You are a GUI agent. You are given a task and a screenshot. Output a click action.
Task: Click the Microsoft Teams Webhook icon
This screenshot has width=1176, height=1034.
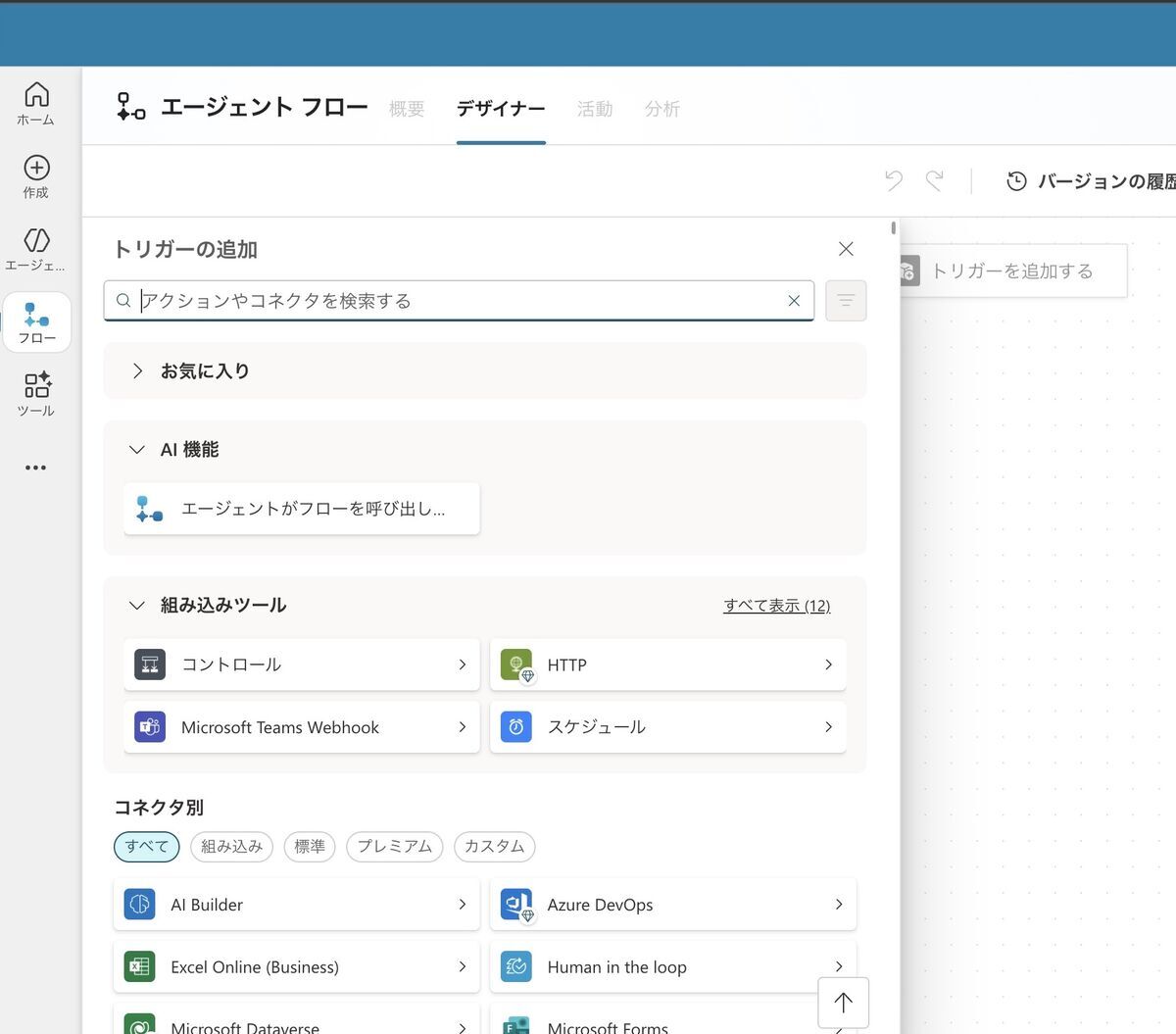150,727
